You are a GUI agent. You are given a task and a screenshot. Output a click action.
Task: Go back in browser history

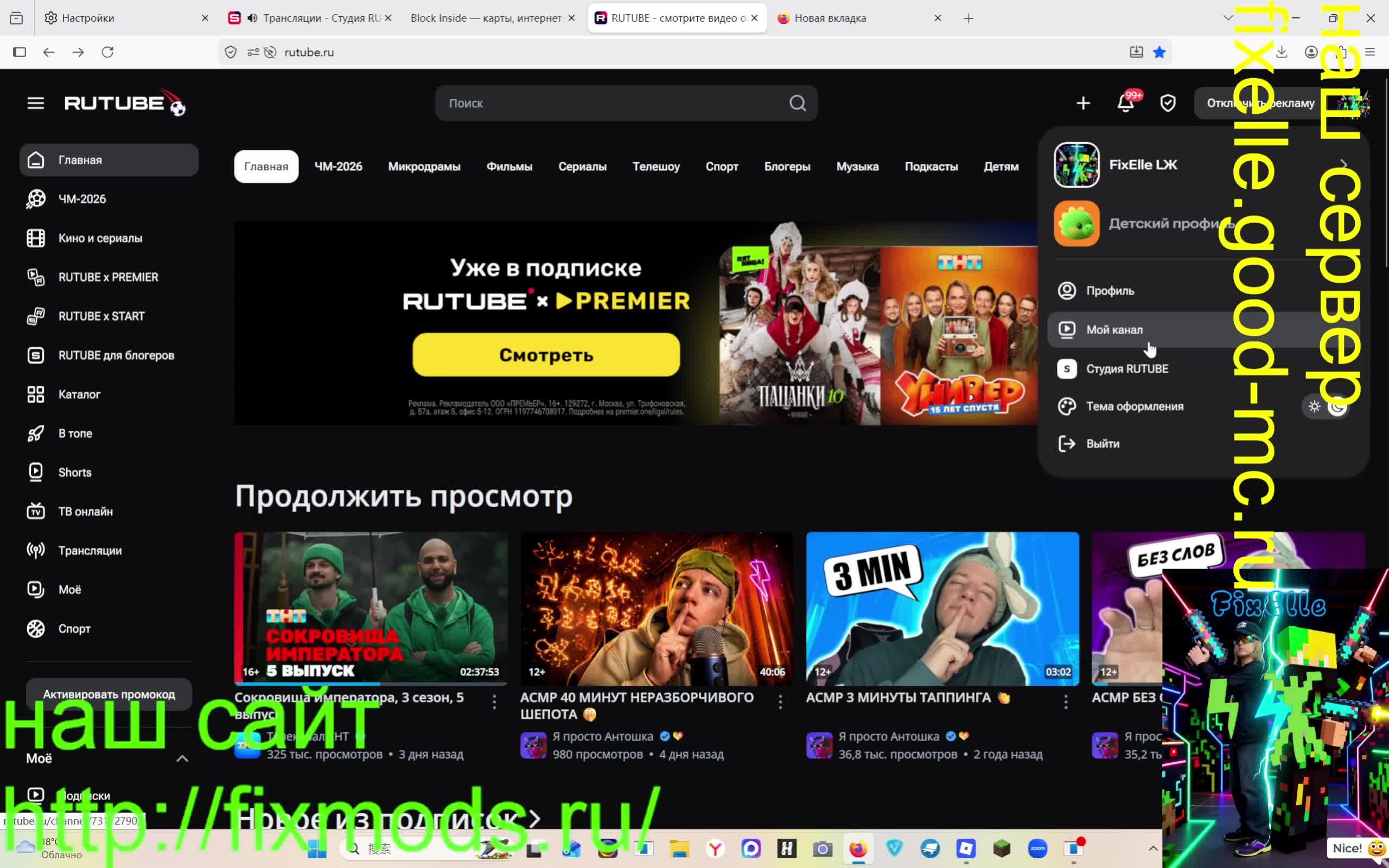49,52
